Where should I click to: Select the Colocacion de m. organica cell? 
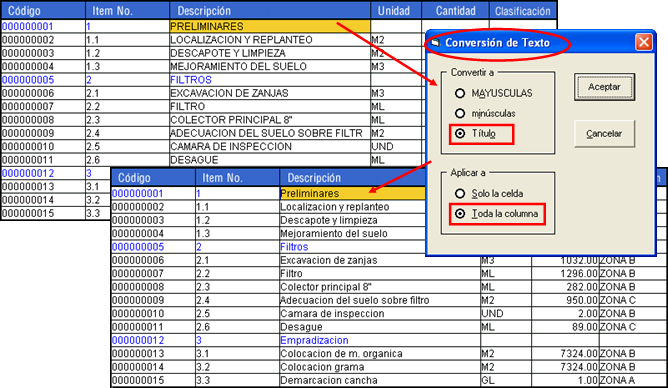[380, 354]
